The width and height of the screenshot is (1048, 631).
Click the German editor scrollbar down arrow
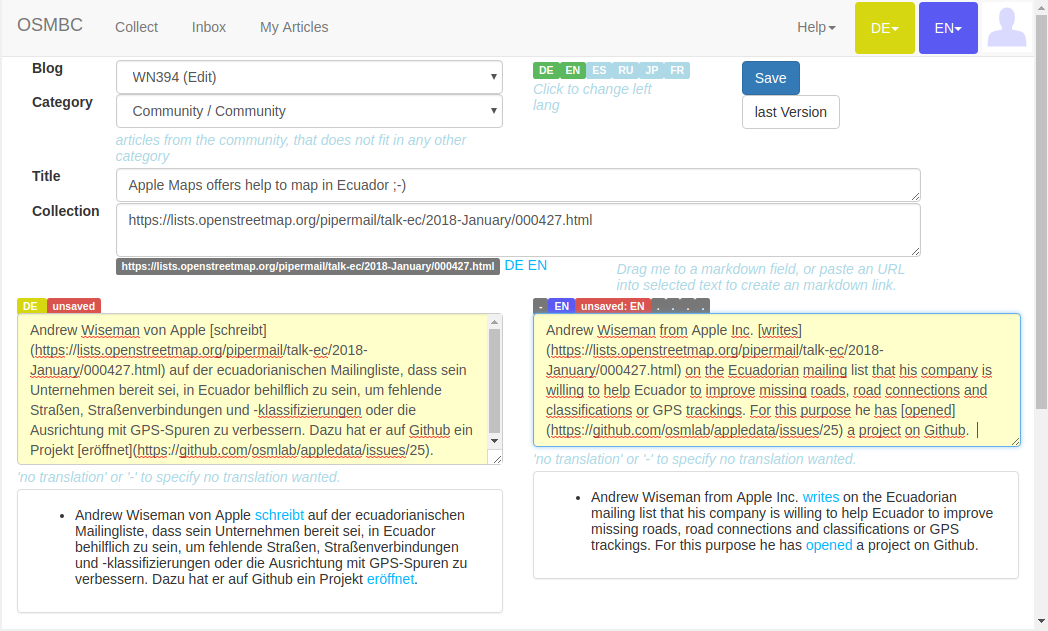[x=494, y=440]
